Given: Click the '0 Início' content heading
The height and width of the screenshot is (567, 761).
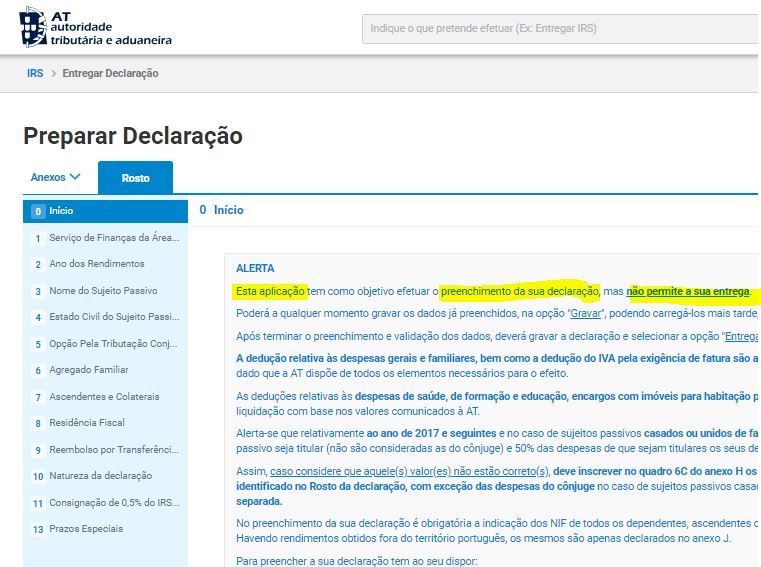Looking at the screenshot, I should (221, 210).
